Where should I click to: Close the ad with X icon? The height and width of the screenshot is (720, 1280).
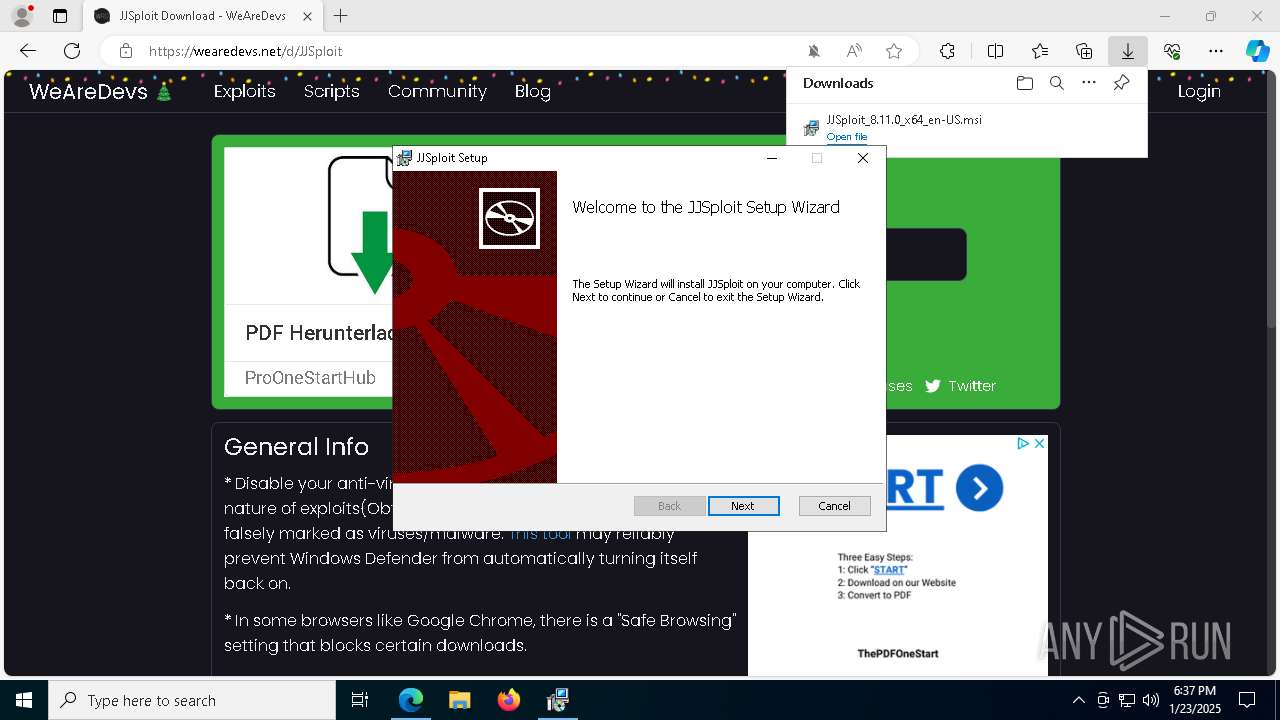[x=1039, y=444]
